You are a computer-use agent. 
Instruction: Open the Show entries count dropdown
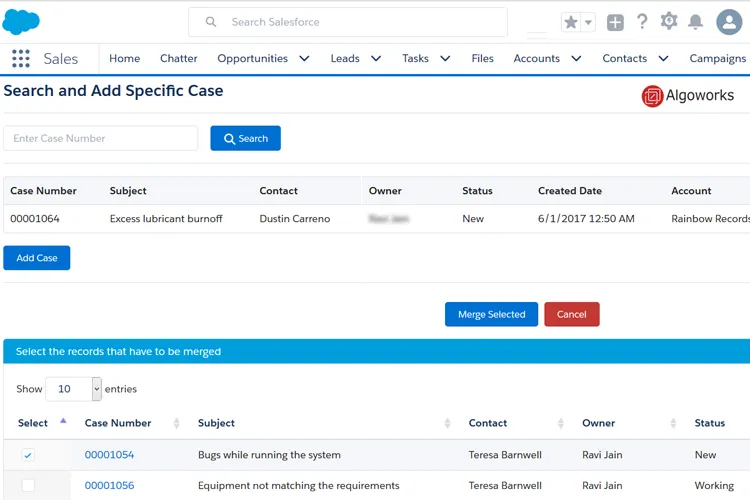(73, 389)
